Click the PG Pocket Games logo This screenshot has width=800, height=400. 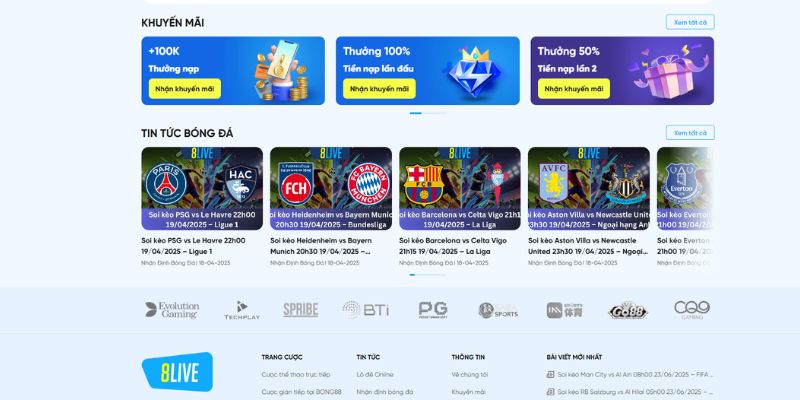[433, 310]
